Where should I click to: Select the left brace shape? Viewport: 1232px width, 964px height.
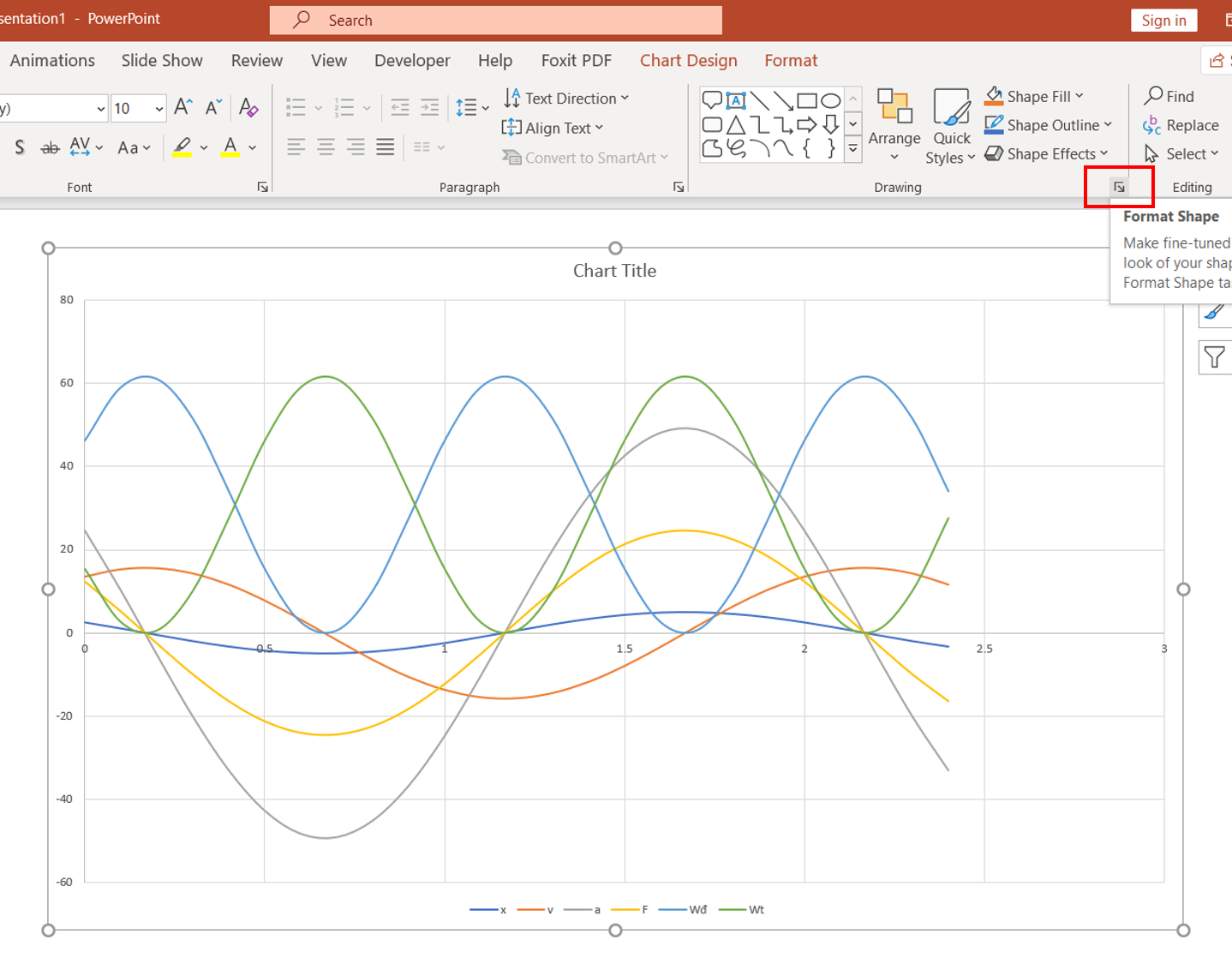[x=807, y=148]
